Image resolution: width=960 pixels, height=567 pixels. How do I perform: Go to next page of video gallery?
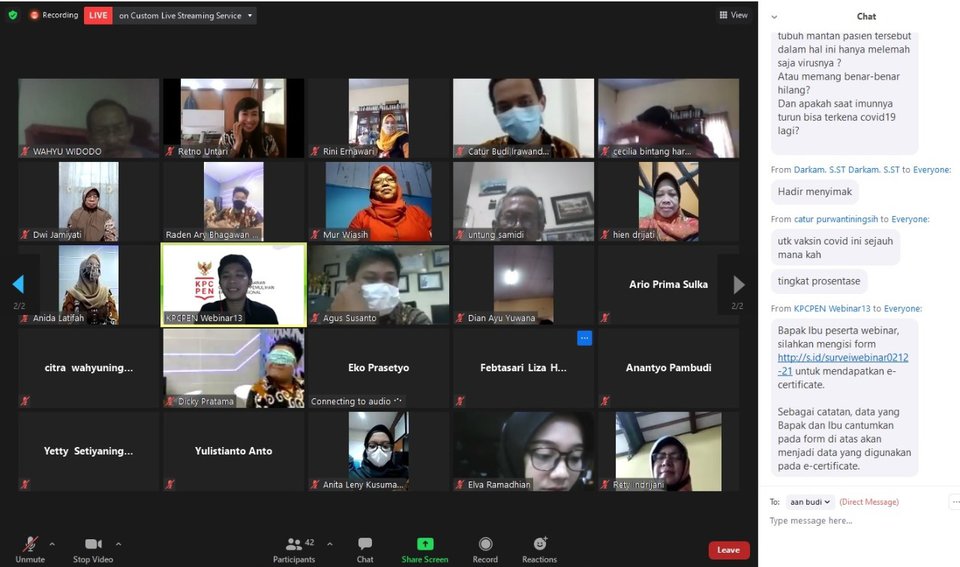coord(738,285)
